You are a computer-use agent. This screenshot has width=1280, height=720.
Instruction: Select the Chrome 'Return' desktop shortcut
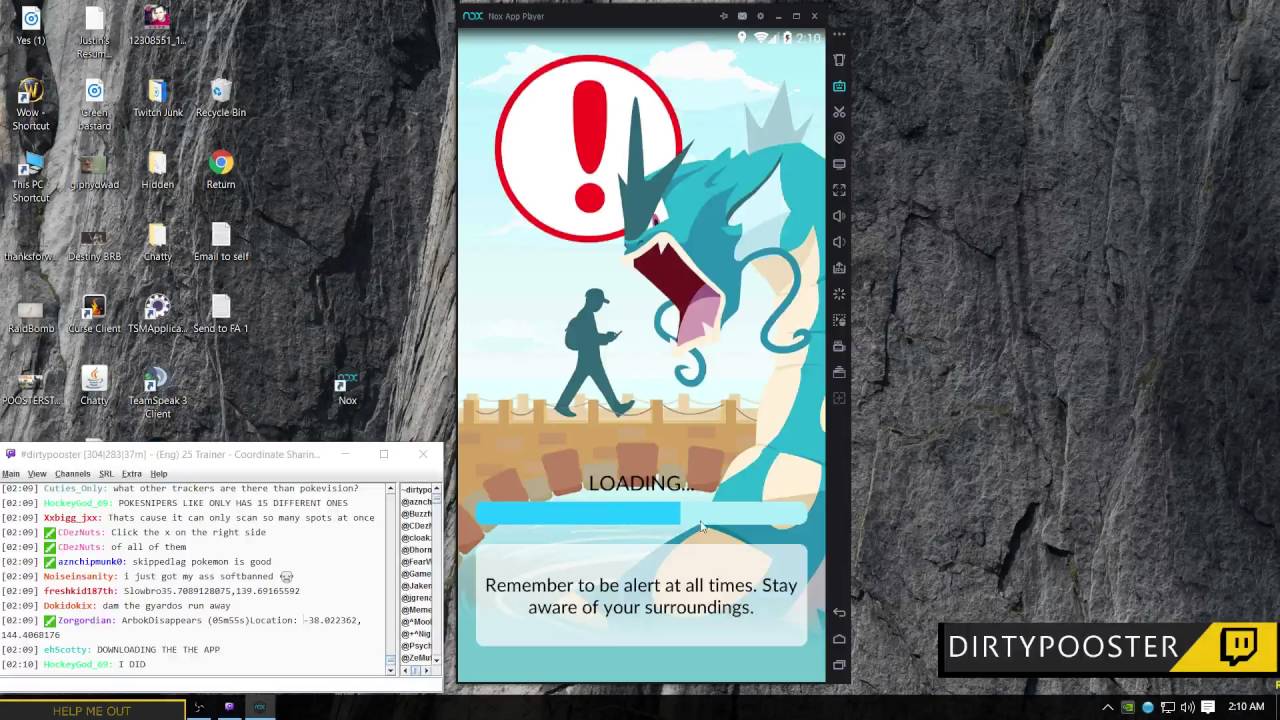(221, 170)
